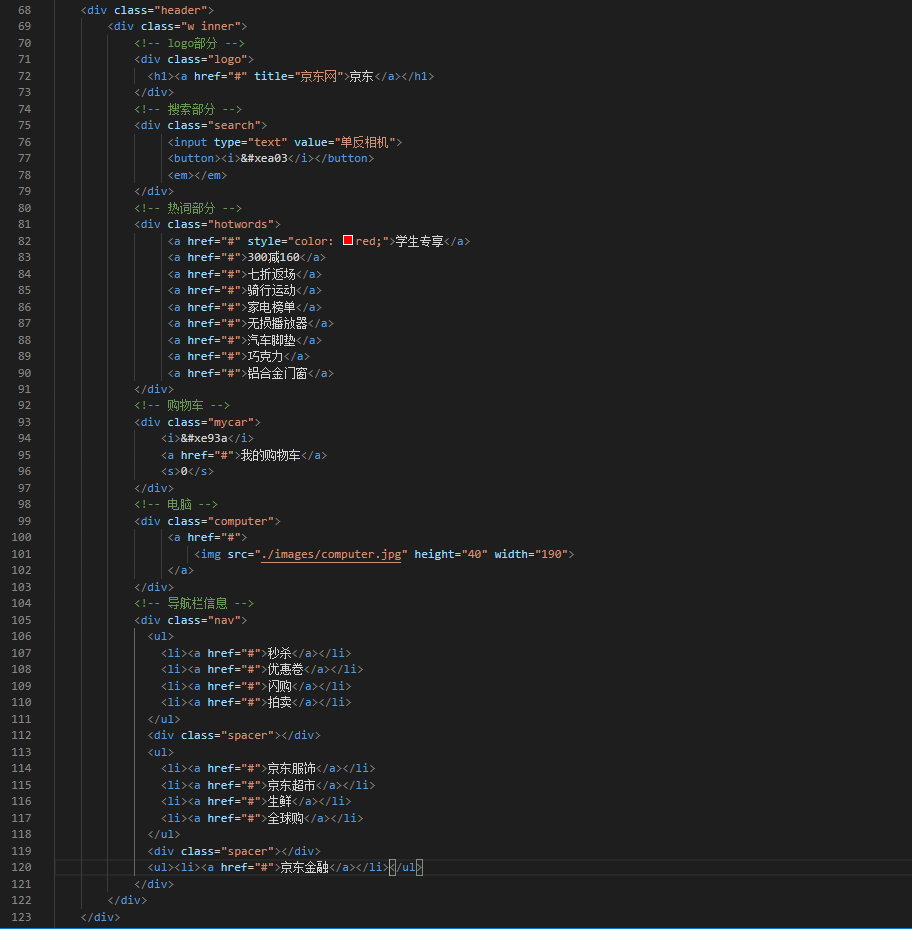Click height="40" attribute on line 101
This screenshot has width=912, height=929.
click(451, 554)
